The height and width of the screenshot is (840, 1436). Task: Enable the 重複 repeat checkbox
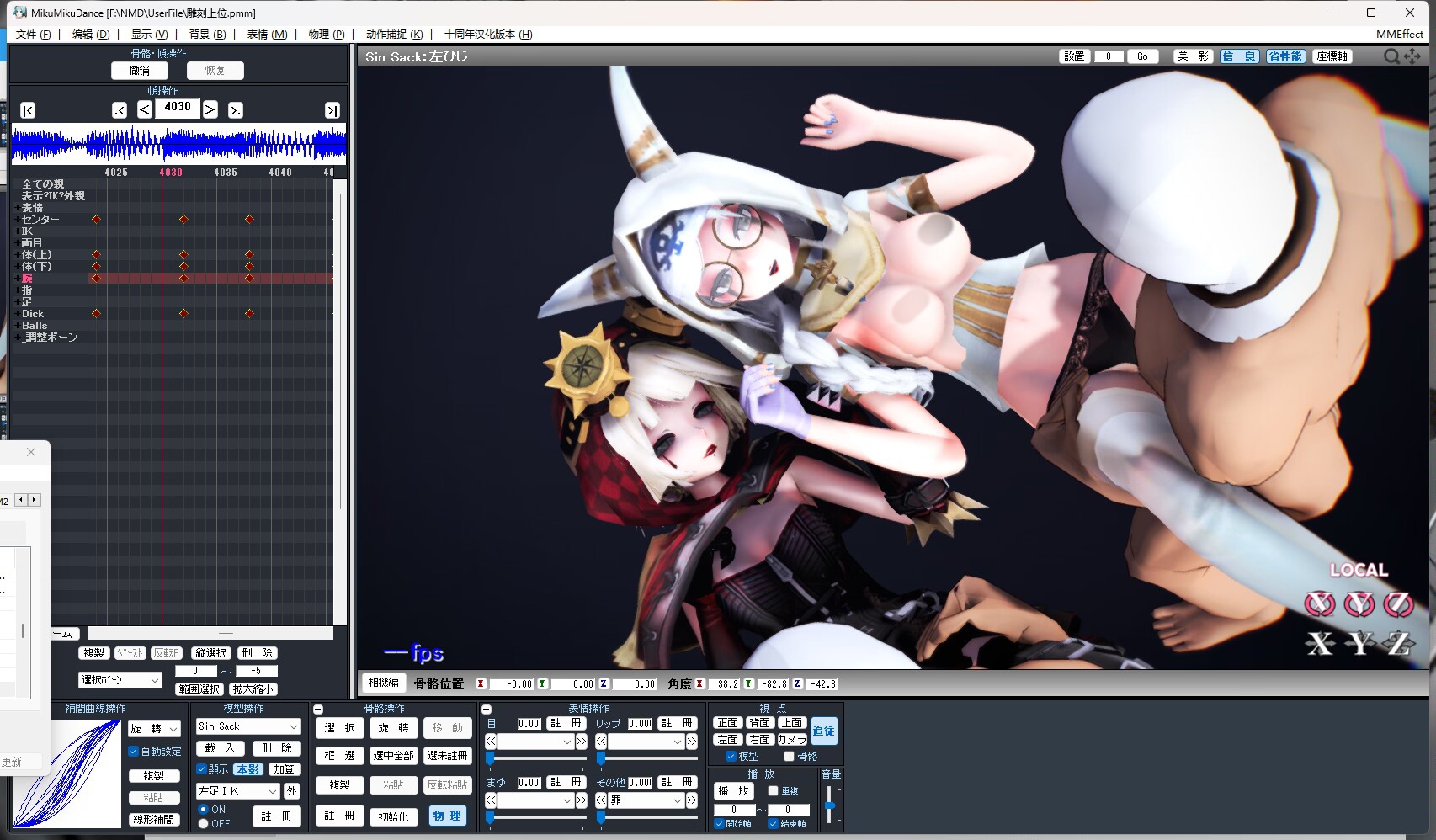(x=773, y=791)
